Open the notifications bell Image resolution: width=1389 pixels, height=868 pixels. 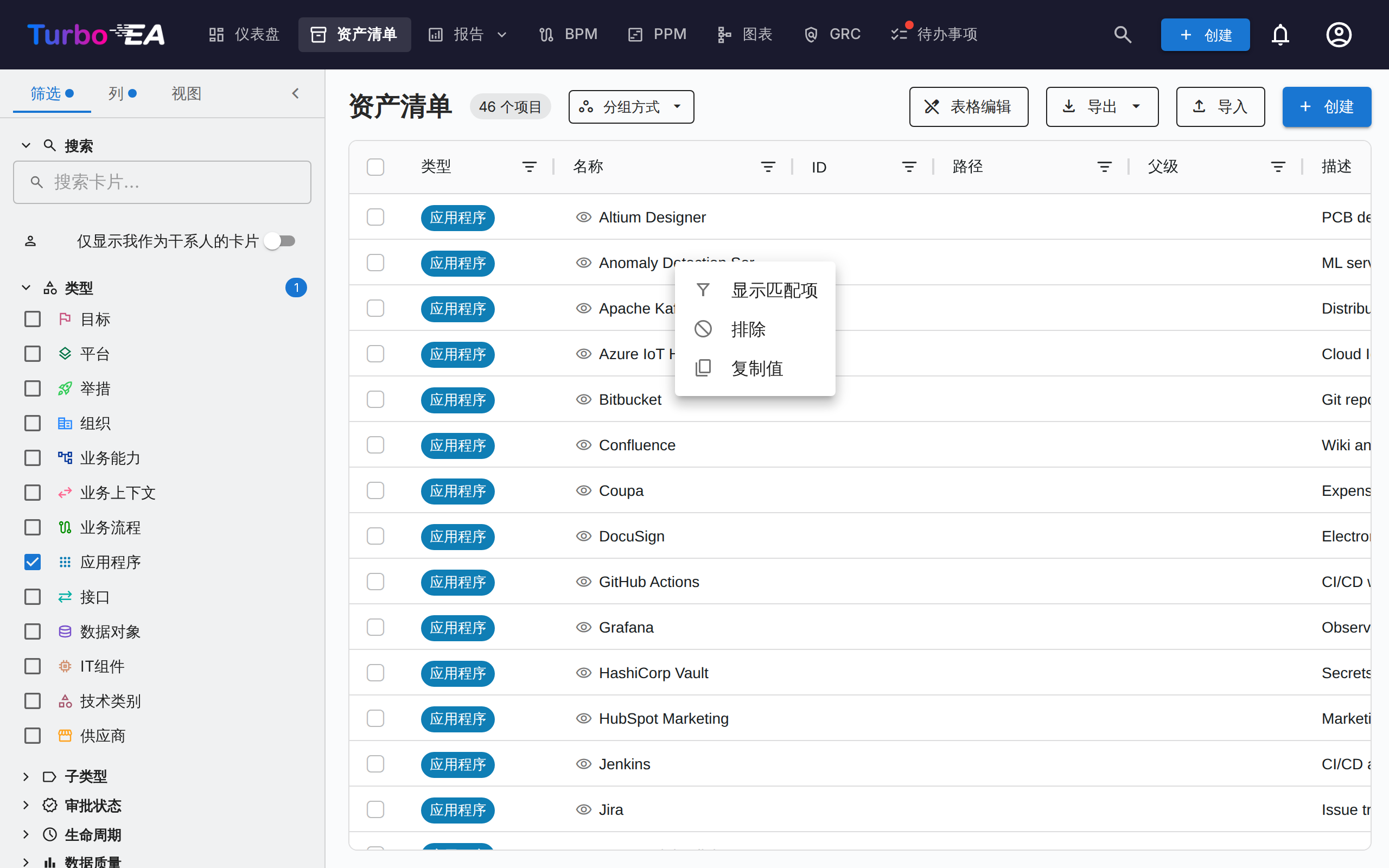pyautogui.click(x=1280, y=34)
